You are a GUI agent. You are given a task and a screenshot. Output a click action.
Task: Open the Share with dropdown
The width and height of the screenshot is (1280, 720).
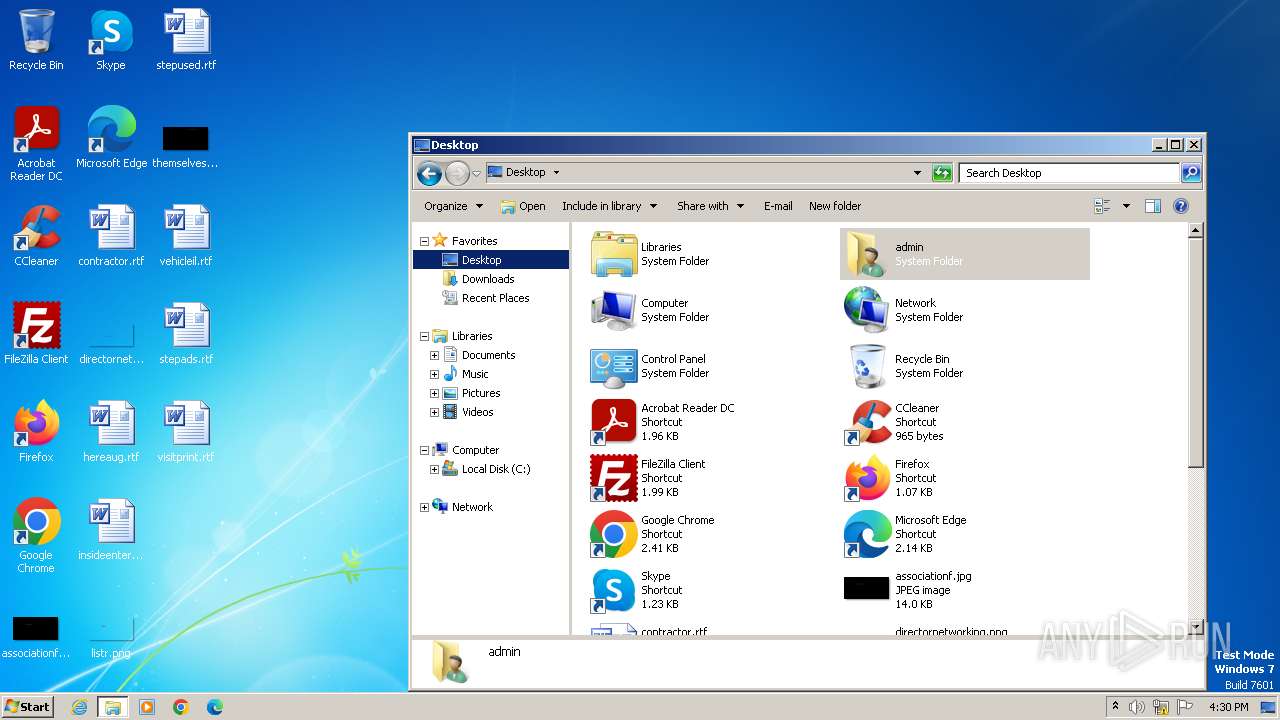coord(710,206)
